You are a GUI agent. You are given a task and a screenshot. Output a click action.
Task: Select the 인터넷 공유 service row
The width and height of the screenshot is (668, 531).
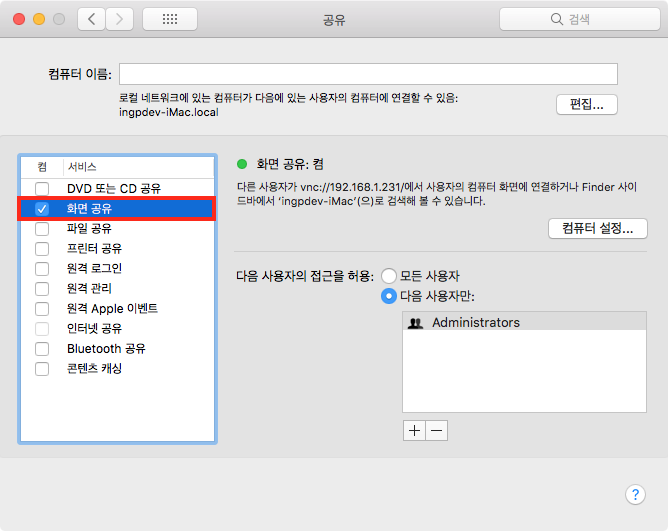117,329
